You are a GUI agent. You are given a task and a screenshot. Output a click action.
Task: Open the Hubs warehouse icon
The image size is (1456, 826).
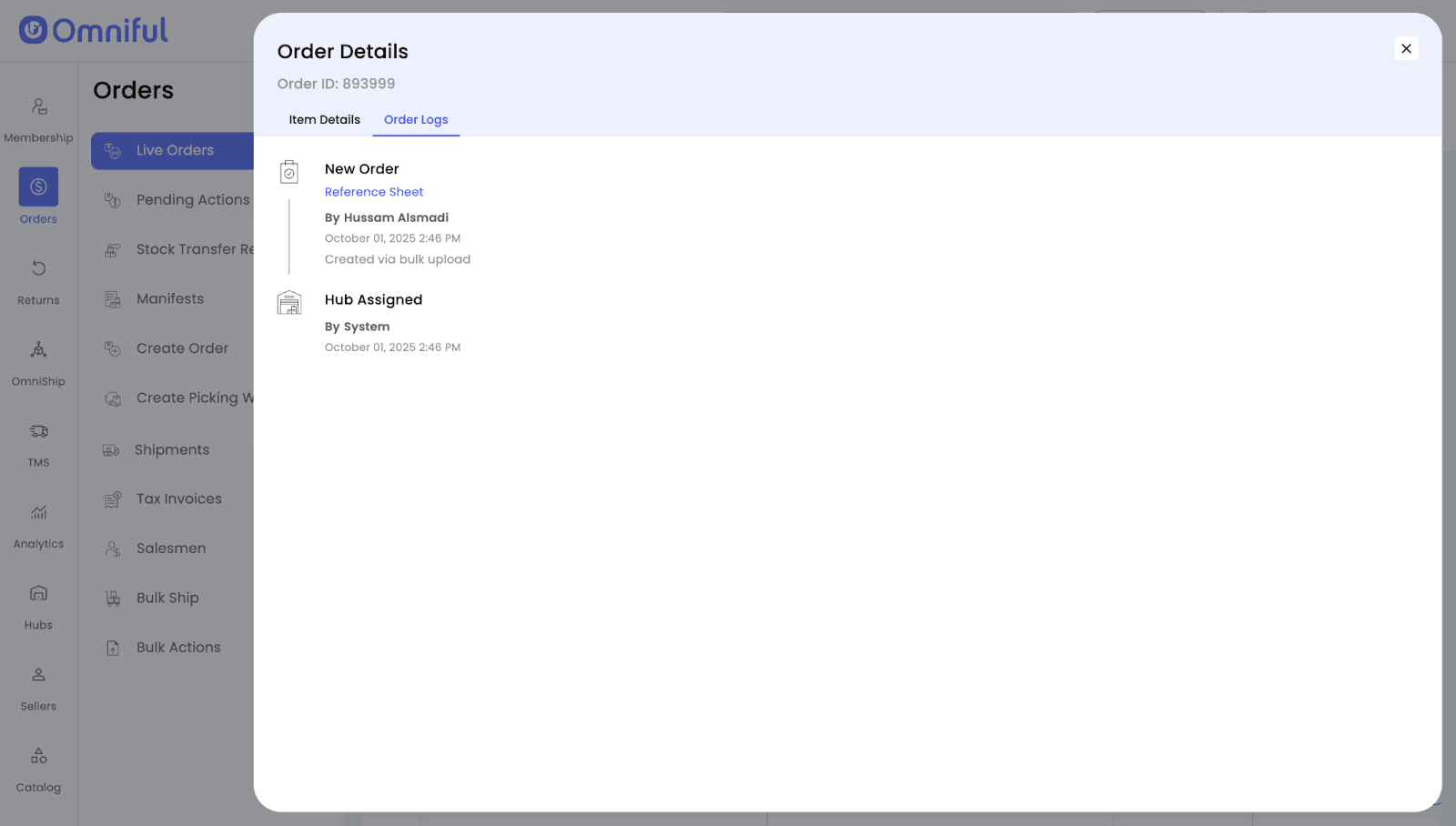pos(38,594)
